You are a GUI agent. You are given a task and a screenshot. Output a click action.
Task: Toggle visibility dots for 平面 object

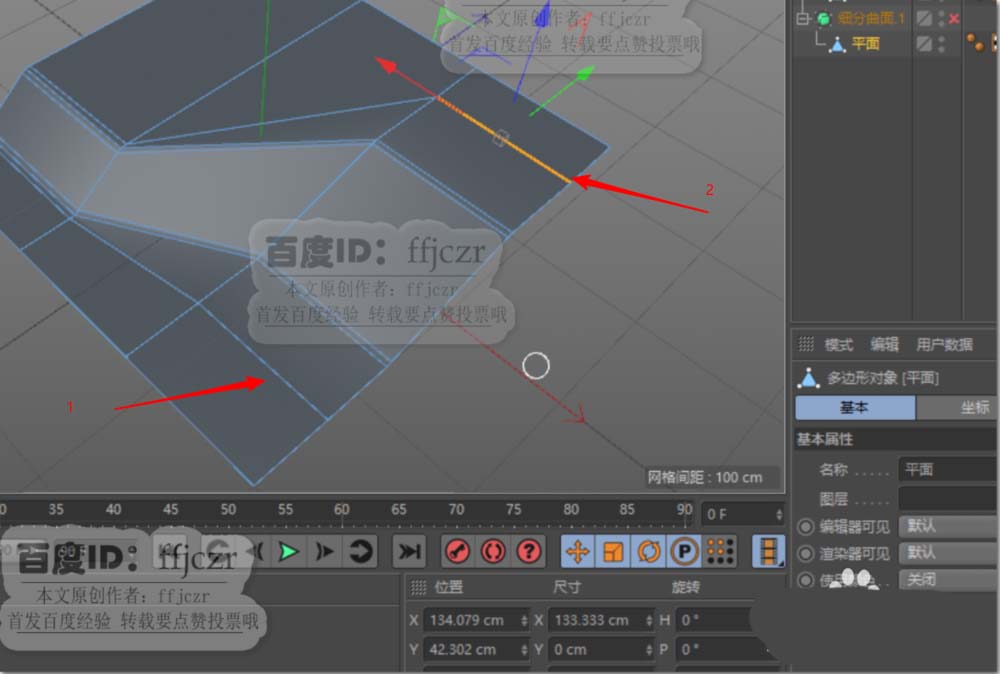941,44
